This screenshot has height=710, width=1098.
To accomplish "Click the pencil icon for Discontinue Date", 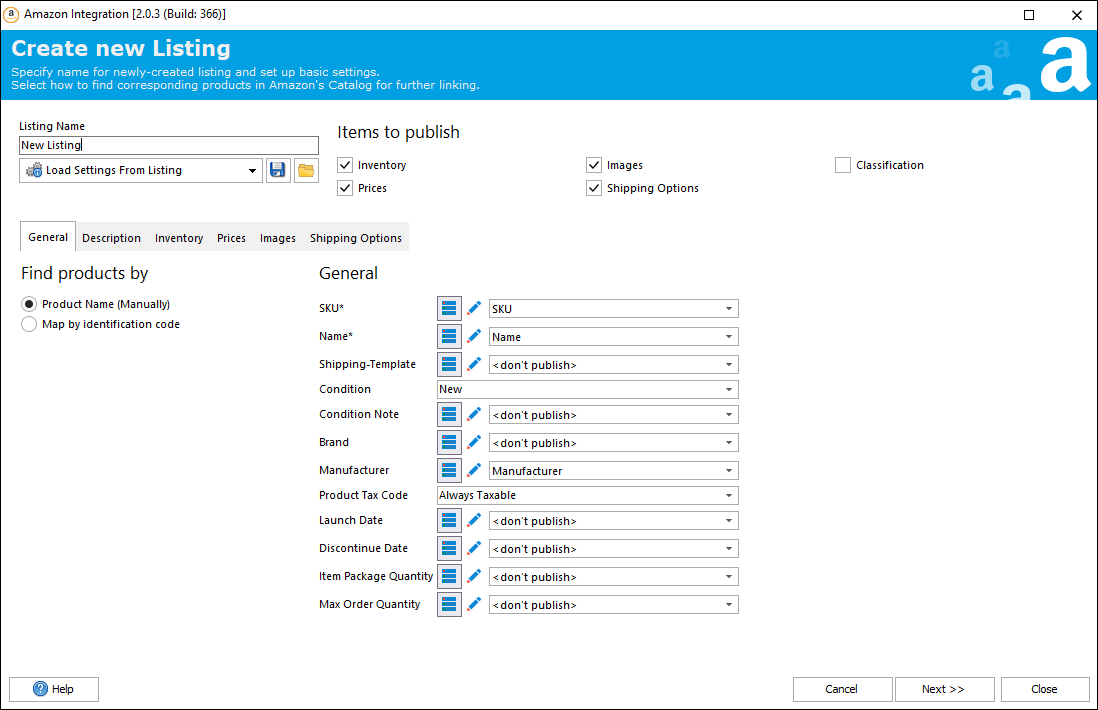I will (x=474, y=548).
